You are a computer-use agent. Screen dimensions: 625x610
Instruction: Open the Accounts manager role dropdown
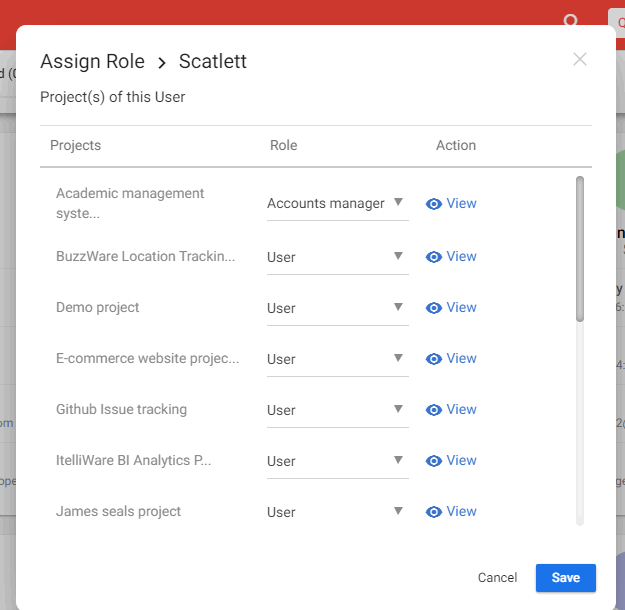click(338, 203)
